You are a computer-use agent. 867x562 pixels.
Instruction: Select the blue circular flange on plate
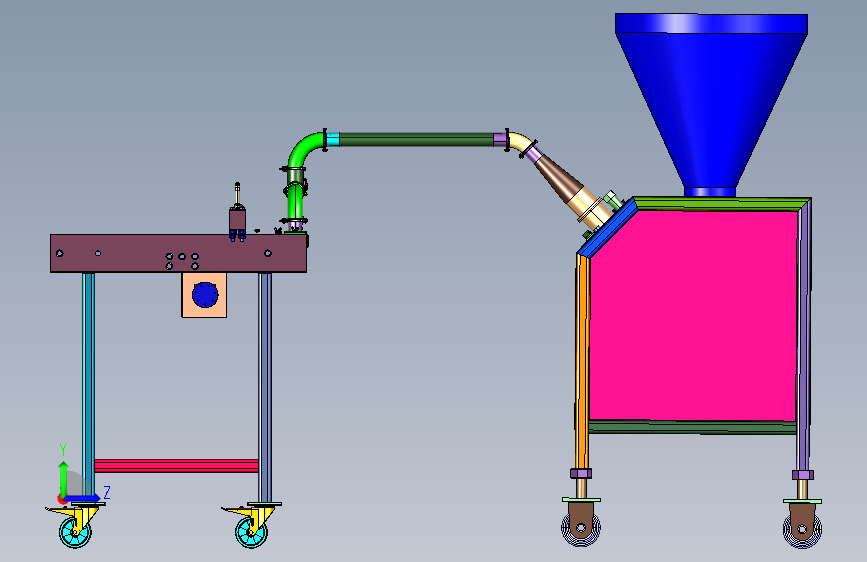(205, 295)
